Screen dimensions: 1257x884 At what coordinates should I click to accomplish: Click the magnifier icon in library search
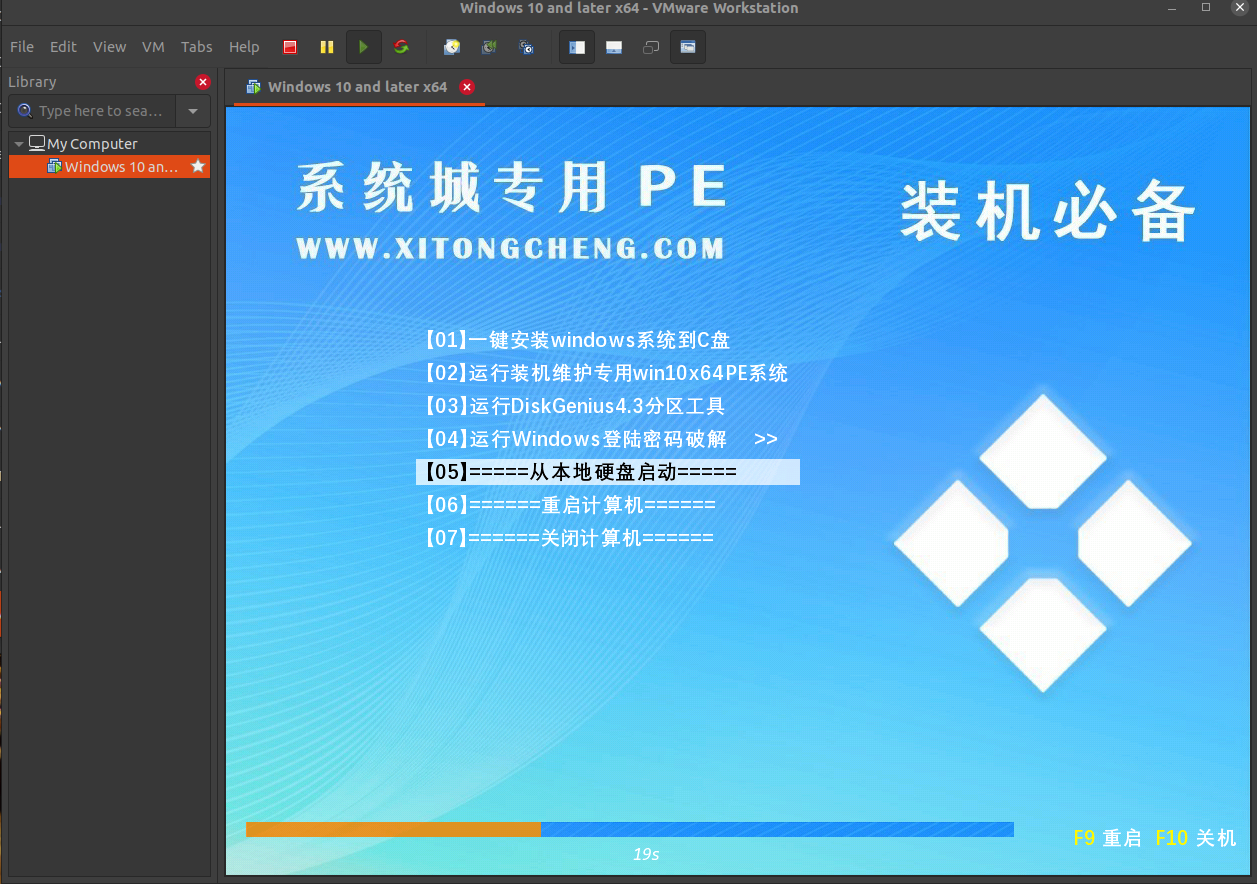pyautogui.click(x=25, y=111)
